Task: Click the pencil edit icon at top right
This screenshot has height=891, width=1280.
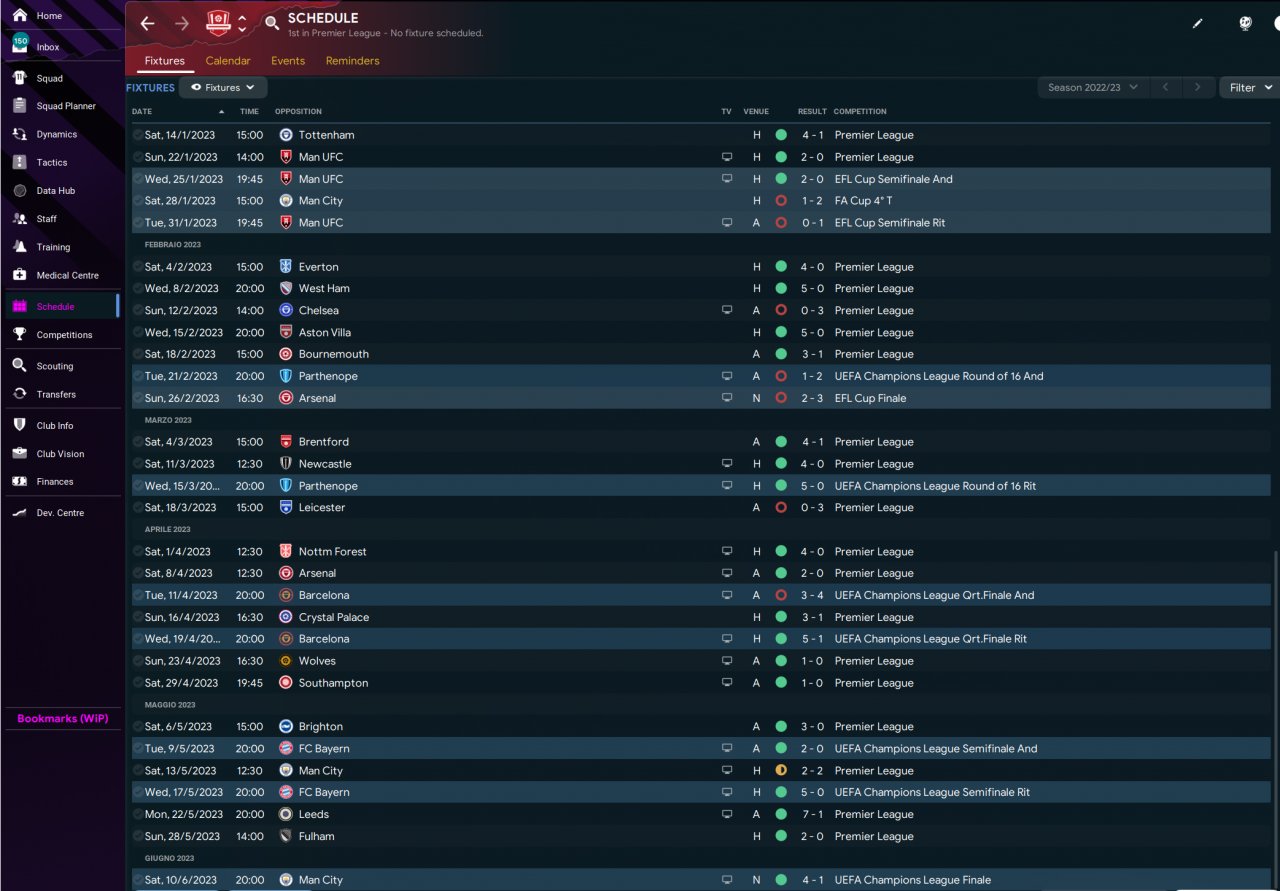Action: [x=1198, y=24]
